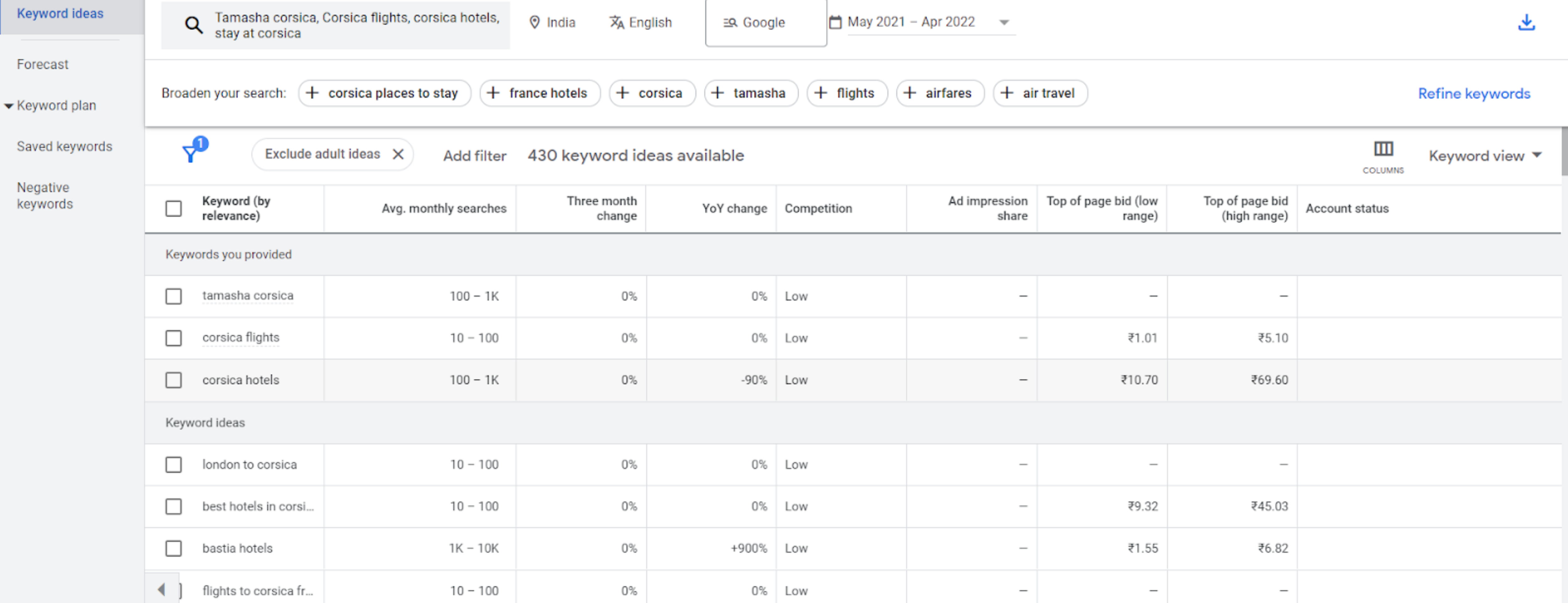1568x603 pixels.
Task: Click the 'corsica hotels' keyword text
Action: 240,380
